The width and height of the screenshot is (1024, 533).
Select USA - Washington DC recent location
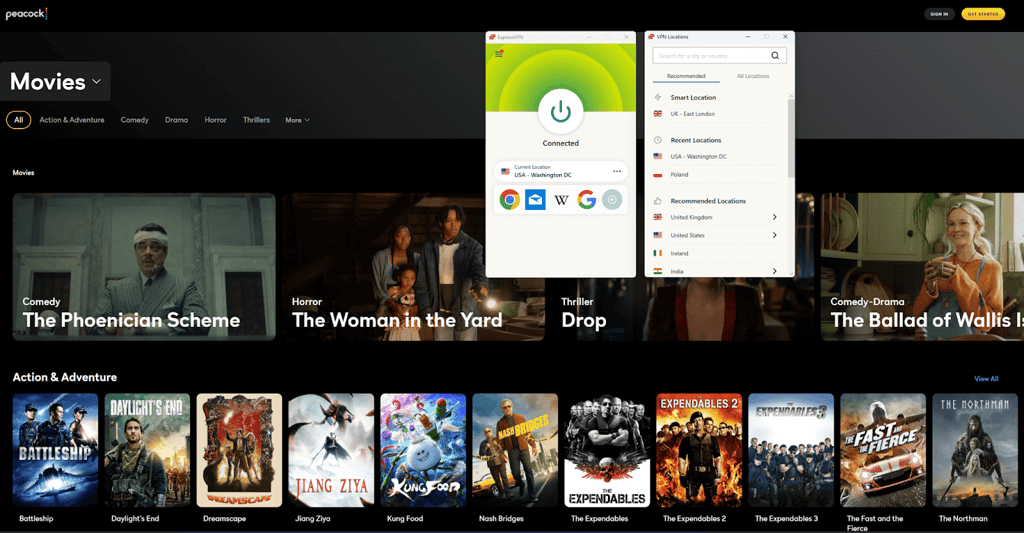coord(698,157)
